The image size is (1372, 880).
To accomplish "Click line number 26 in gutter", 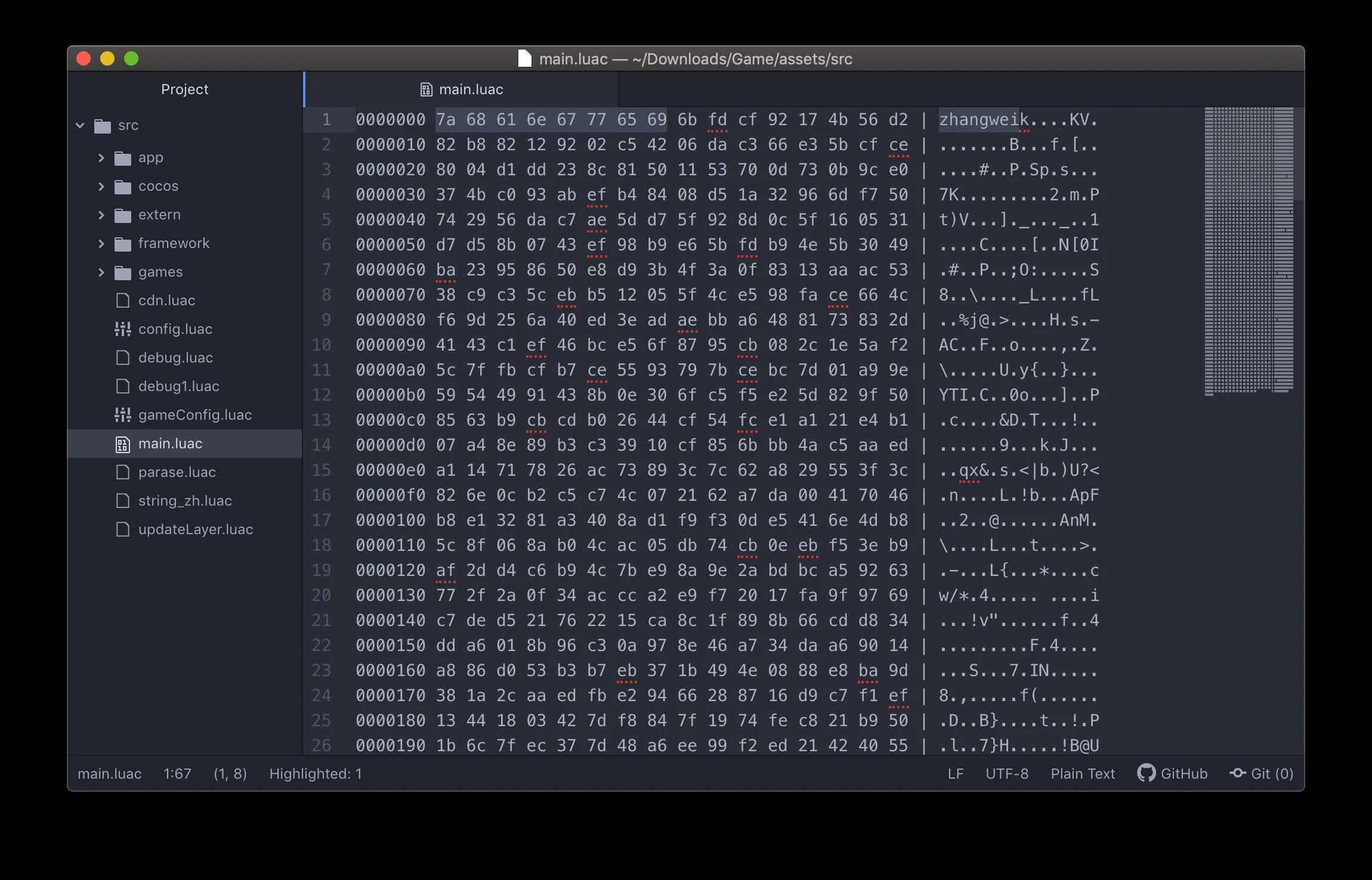I will point(322,745).
